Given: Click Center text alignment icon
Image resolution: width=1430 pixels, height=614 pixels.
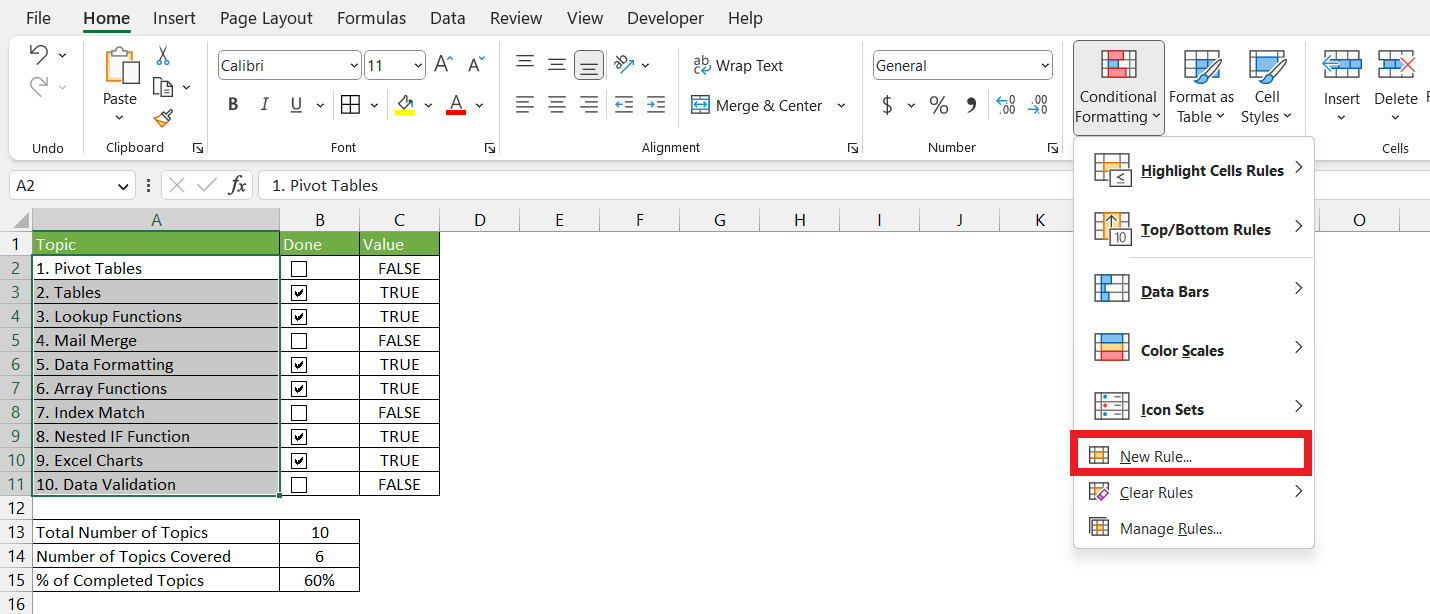Looking at the screenshot, I should click(x=557, y=105).
